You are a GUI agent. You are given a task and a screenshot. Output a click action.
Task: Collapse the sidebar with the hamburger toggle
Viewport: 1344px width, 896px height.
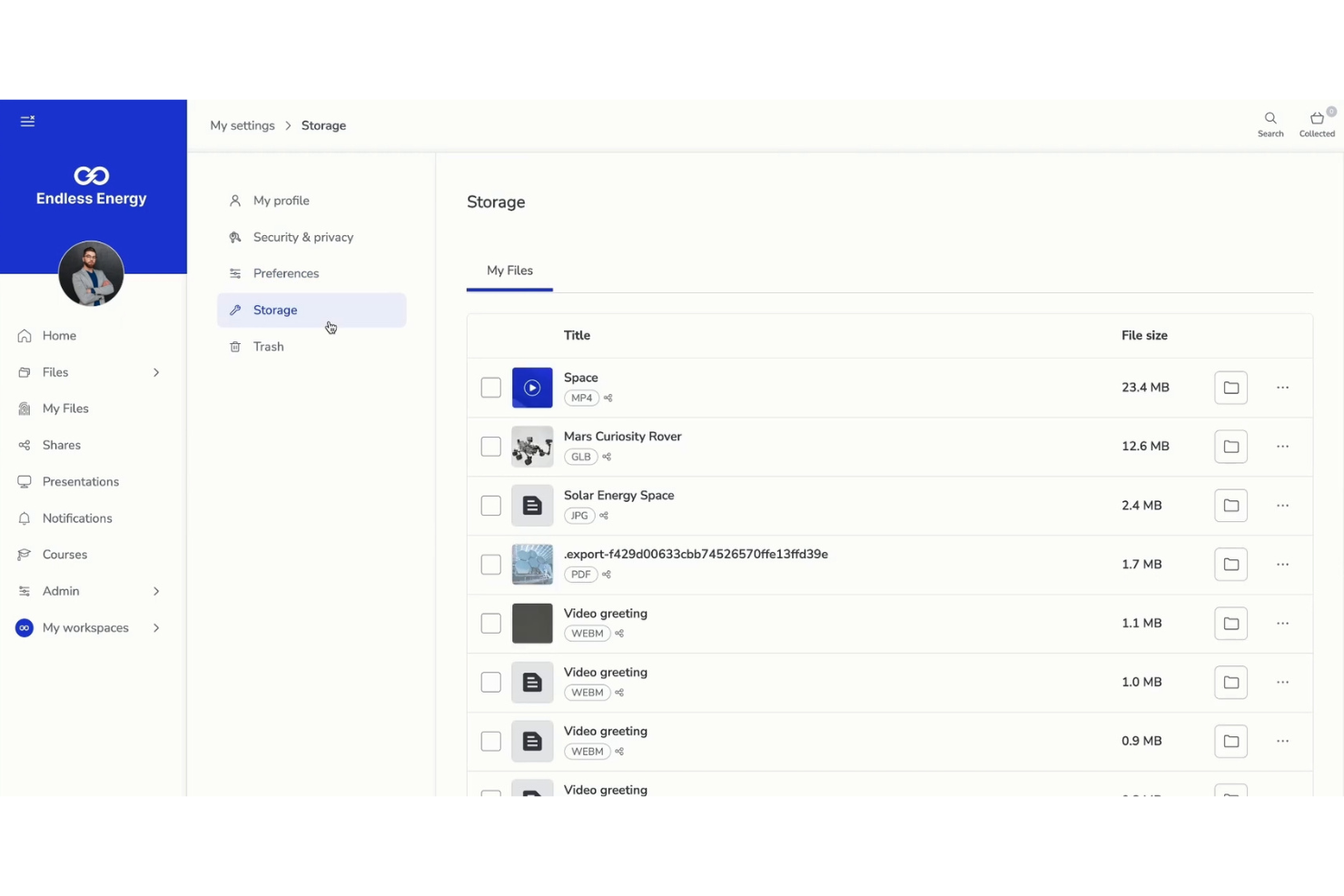(27, 120)
